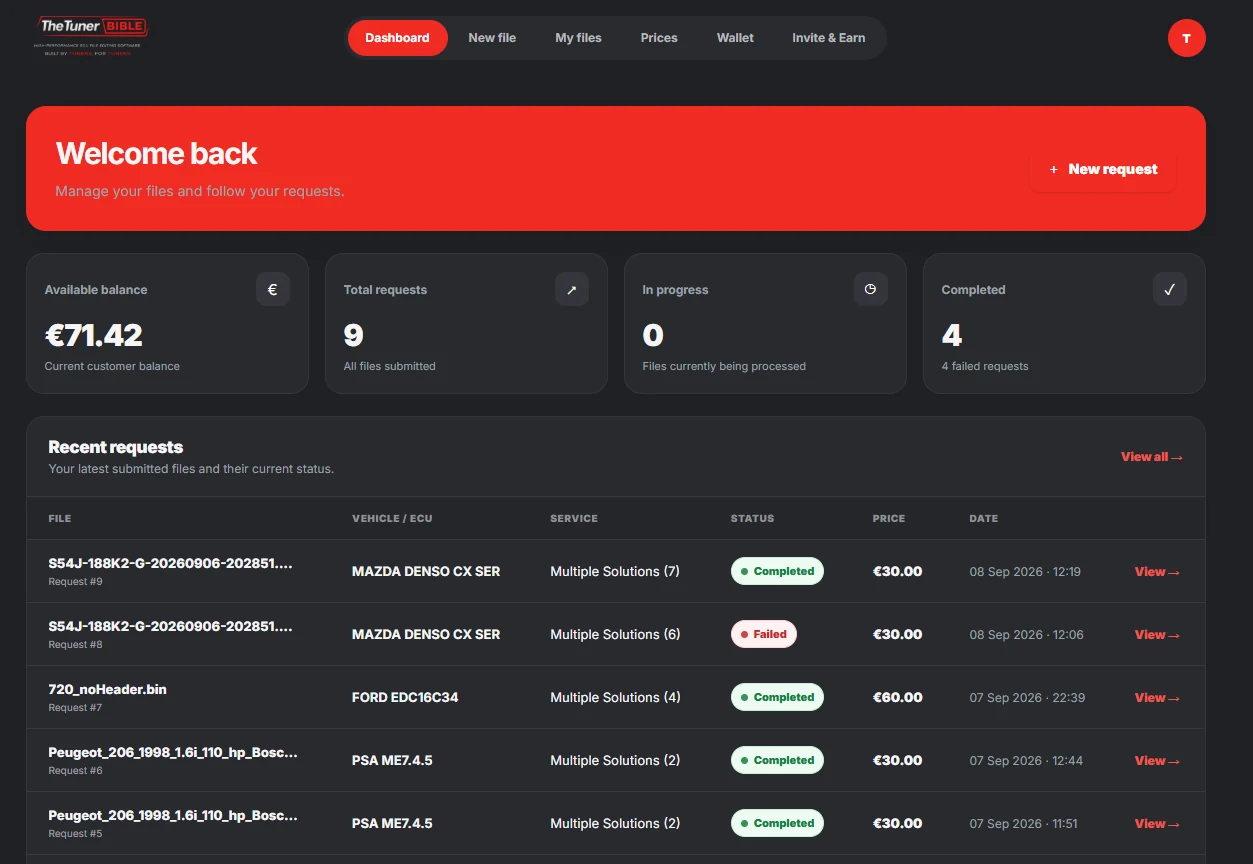Click Multiple Solutions (4) service cell
This screenshot has height=864, width=1253.
pyautogui.click(x=615, y=698)
